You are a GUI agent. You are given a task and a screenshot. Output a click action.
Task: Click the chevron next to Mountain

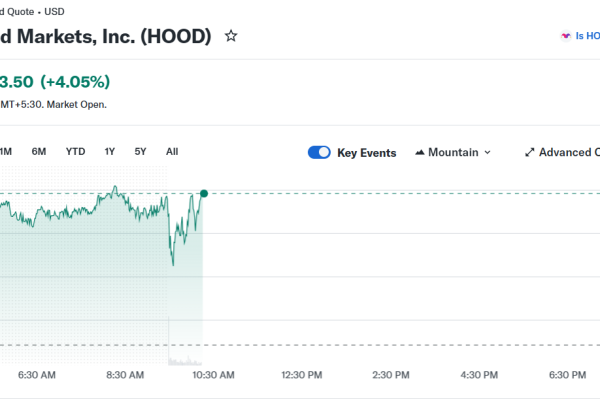[x=487, y=153]
